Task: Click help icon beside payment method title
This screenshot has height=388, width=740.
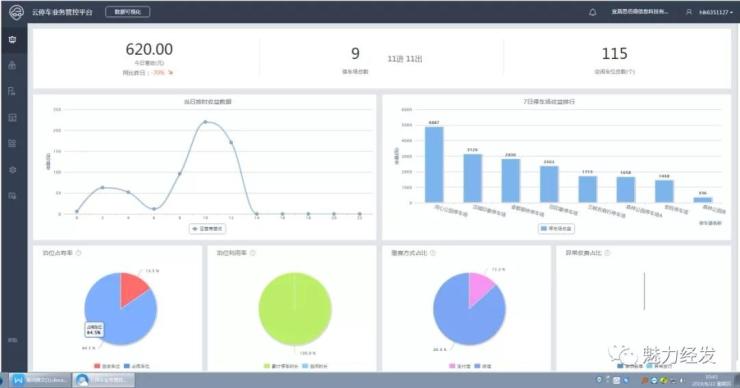Action: coord(433,253)
